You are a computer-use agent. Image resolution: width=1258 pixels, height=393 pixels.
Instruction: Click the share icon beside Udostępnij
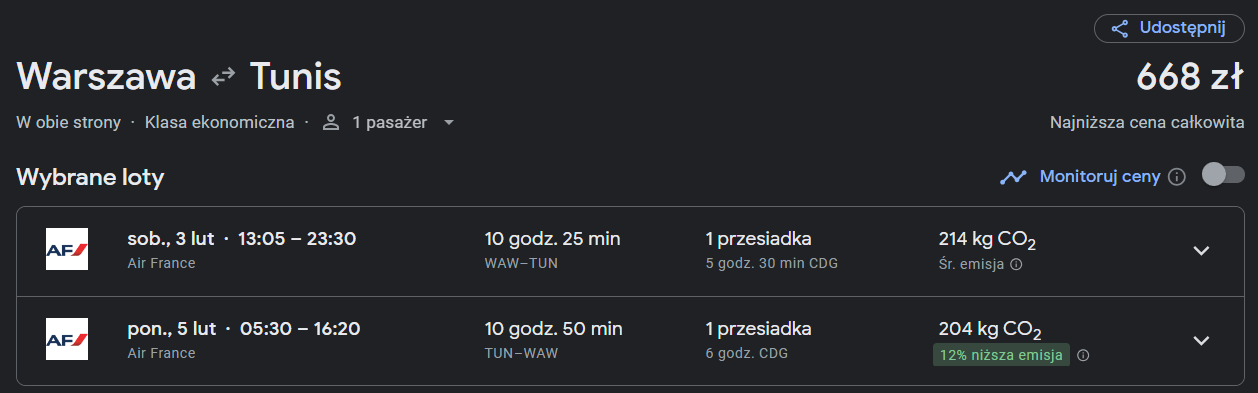(x=1120, y=28)
